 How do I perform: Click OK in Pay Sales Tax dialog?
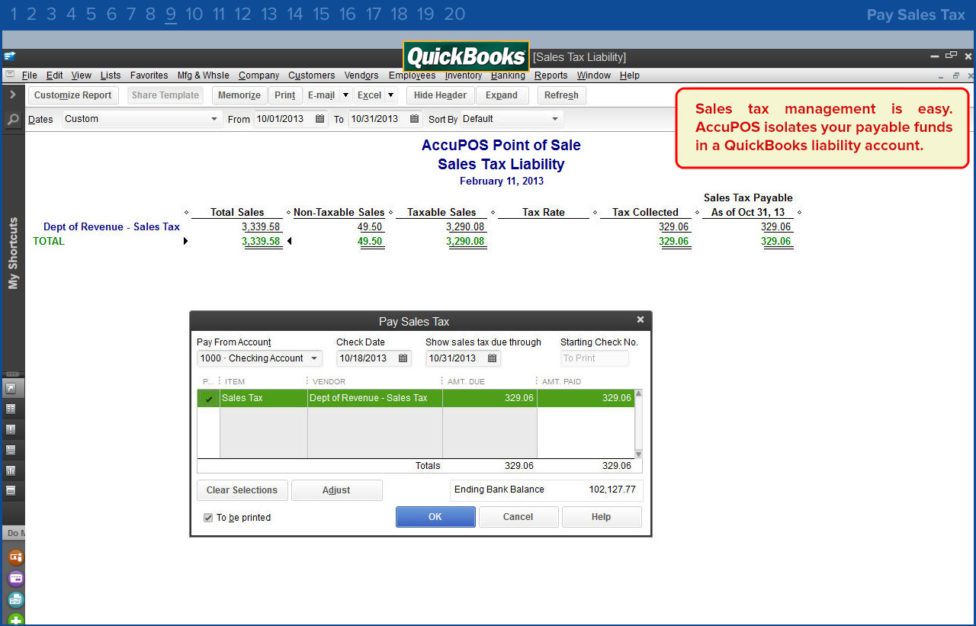point(435,517)
